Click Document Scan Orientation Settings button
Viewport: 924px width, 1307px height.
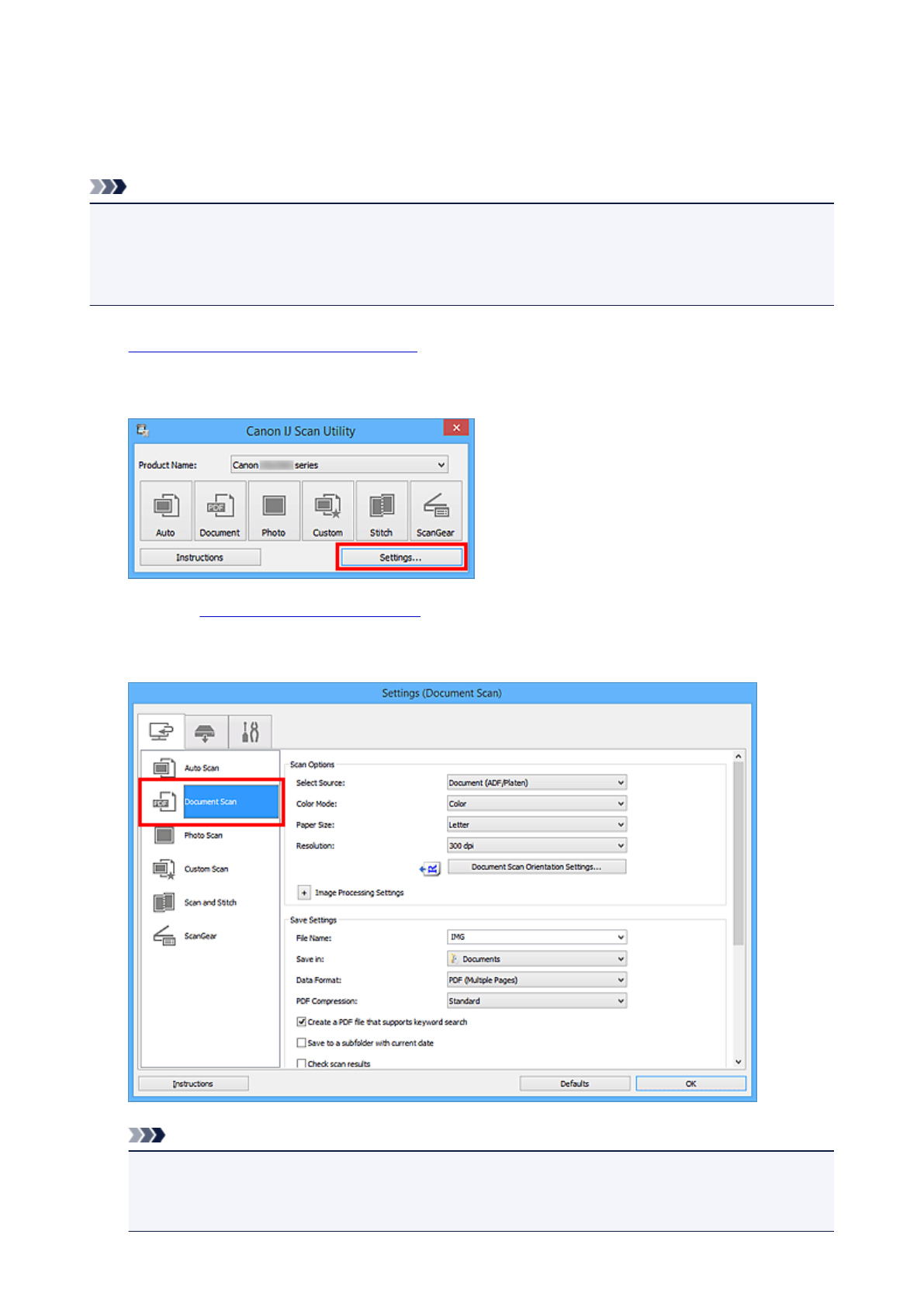point(536,867)
